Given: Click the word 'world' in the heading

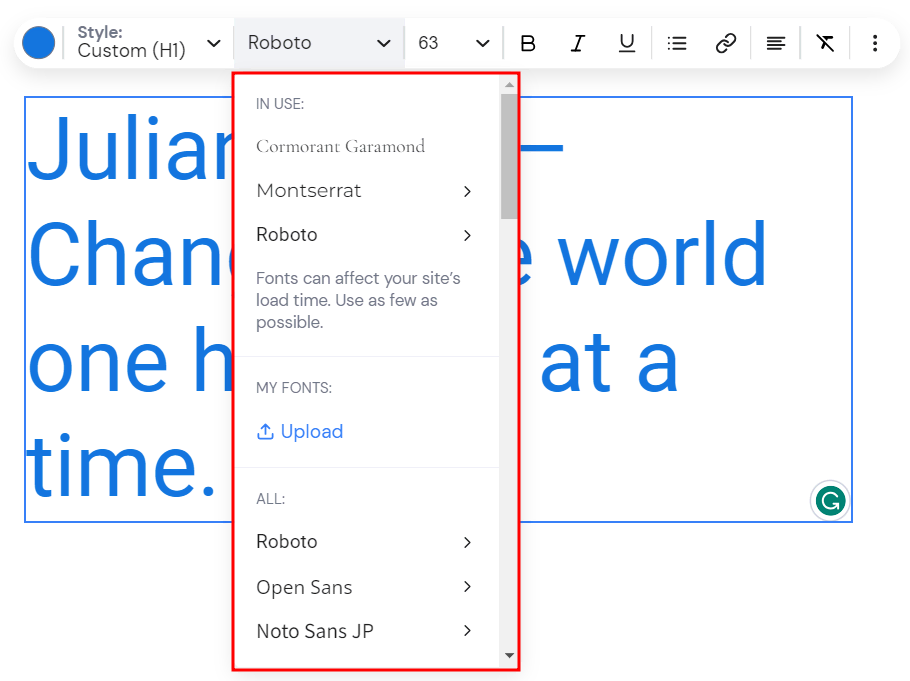Looking at the screenshot, I should click(x=662, y=253).
